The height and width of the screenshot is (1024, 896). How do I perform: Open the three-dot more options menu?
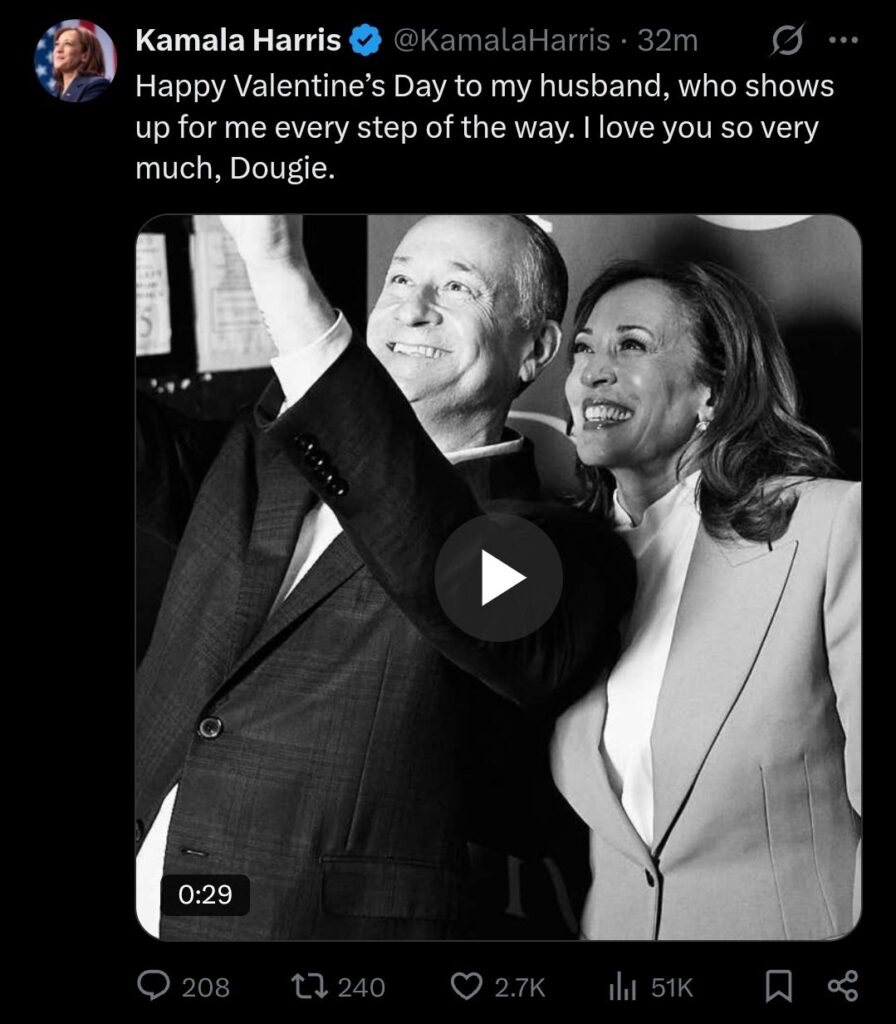844,41
